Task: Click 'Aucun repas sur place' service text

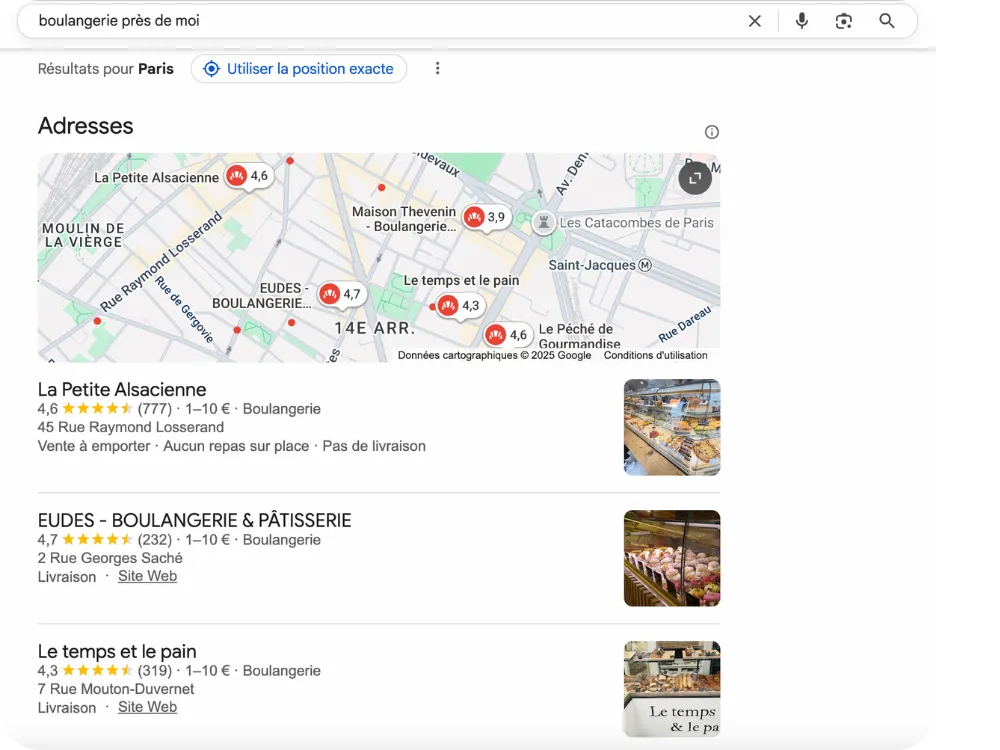Action: 236,446
